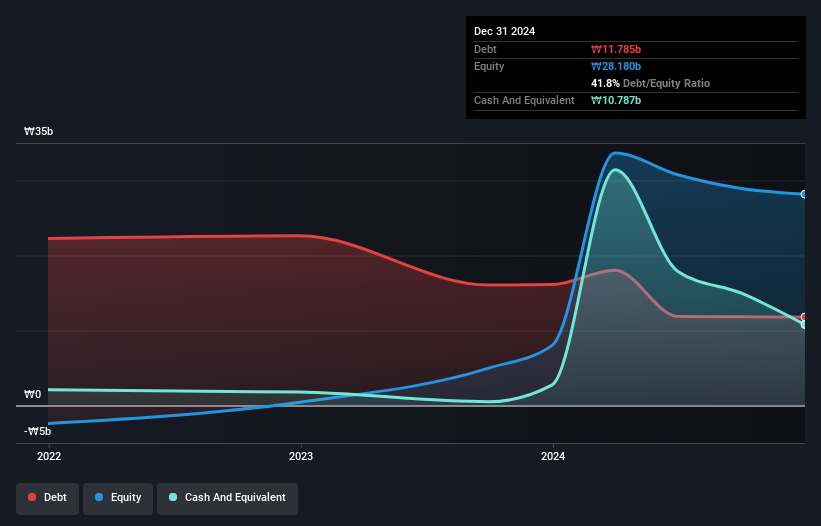Click the 2024 x-axis label

(553, 456)
